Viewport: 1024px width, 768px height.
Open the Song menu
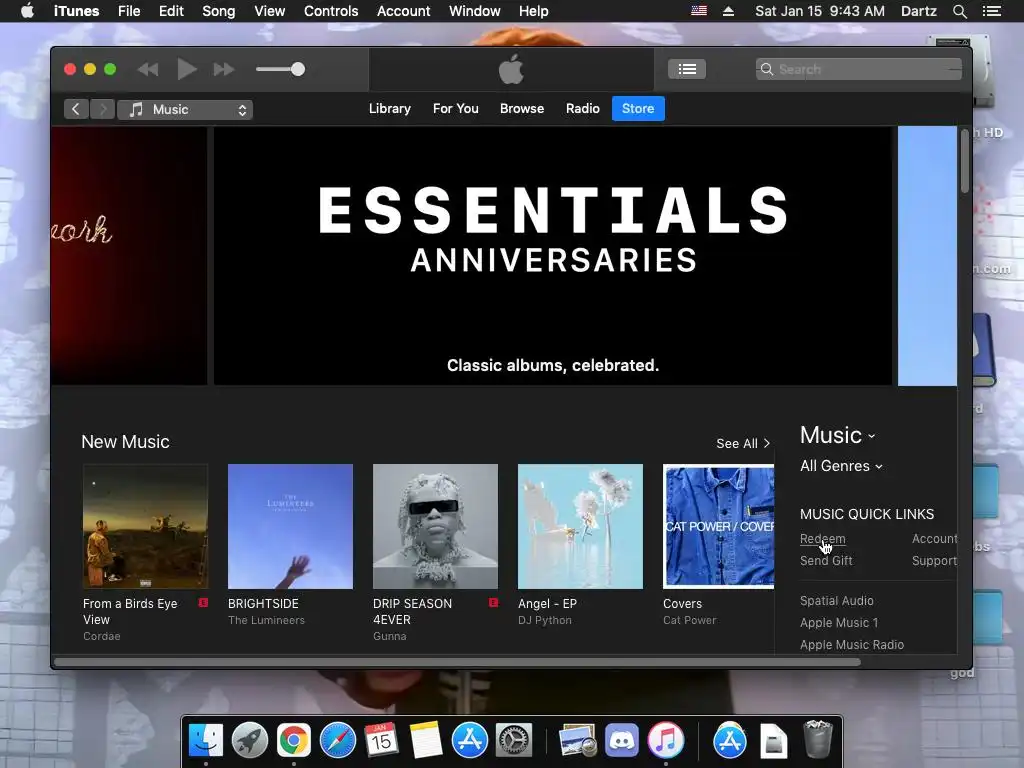(219, 11)
